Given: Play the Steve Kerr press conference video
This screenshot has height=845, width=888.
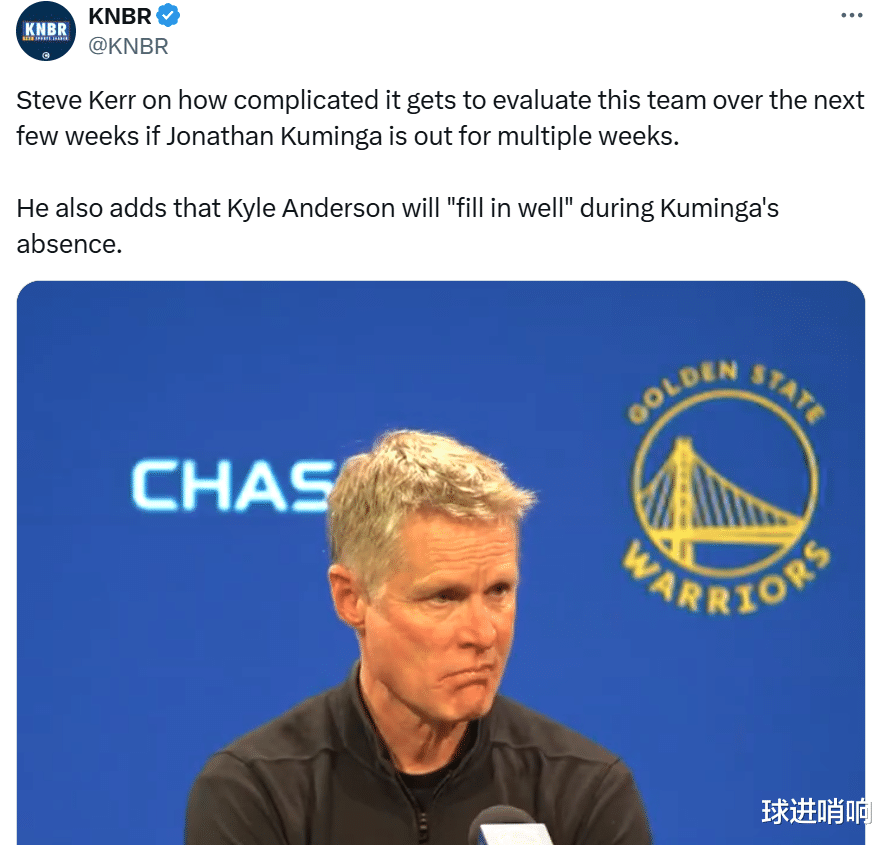Looking at the screenshot, I should [441, 562].
